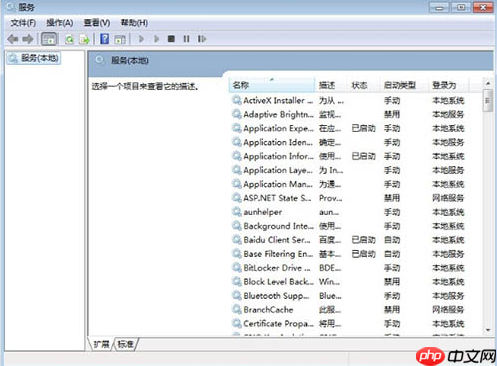
Task: Switch to the 标准 tab
Action: click(126, 344)
